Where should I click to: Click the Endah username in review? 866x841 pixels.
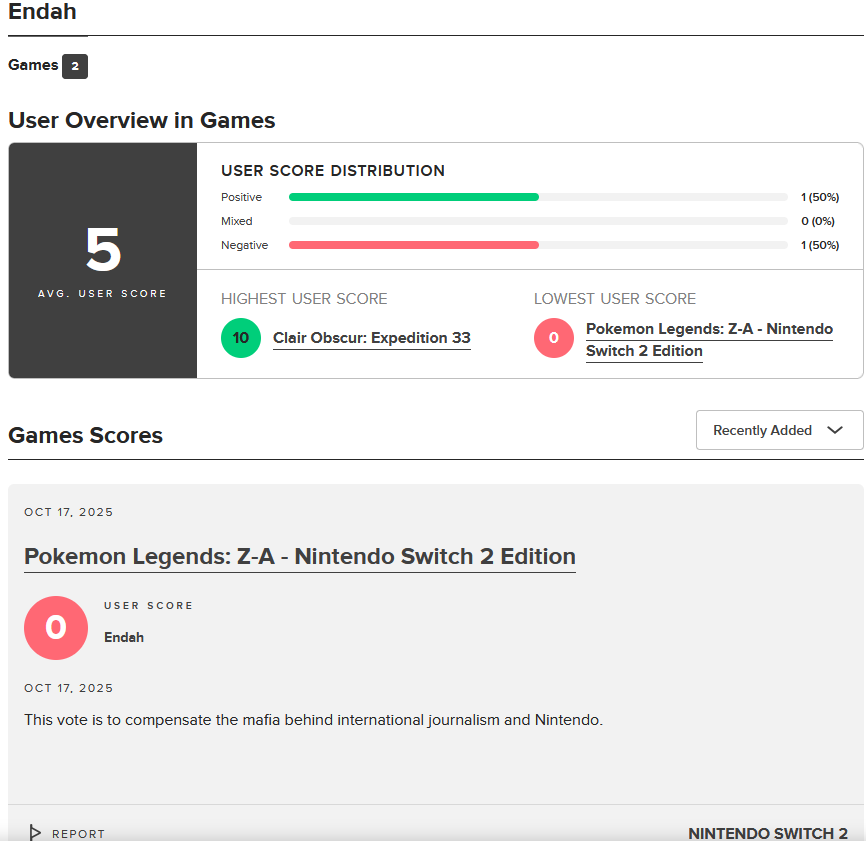point(124,637)
